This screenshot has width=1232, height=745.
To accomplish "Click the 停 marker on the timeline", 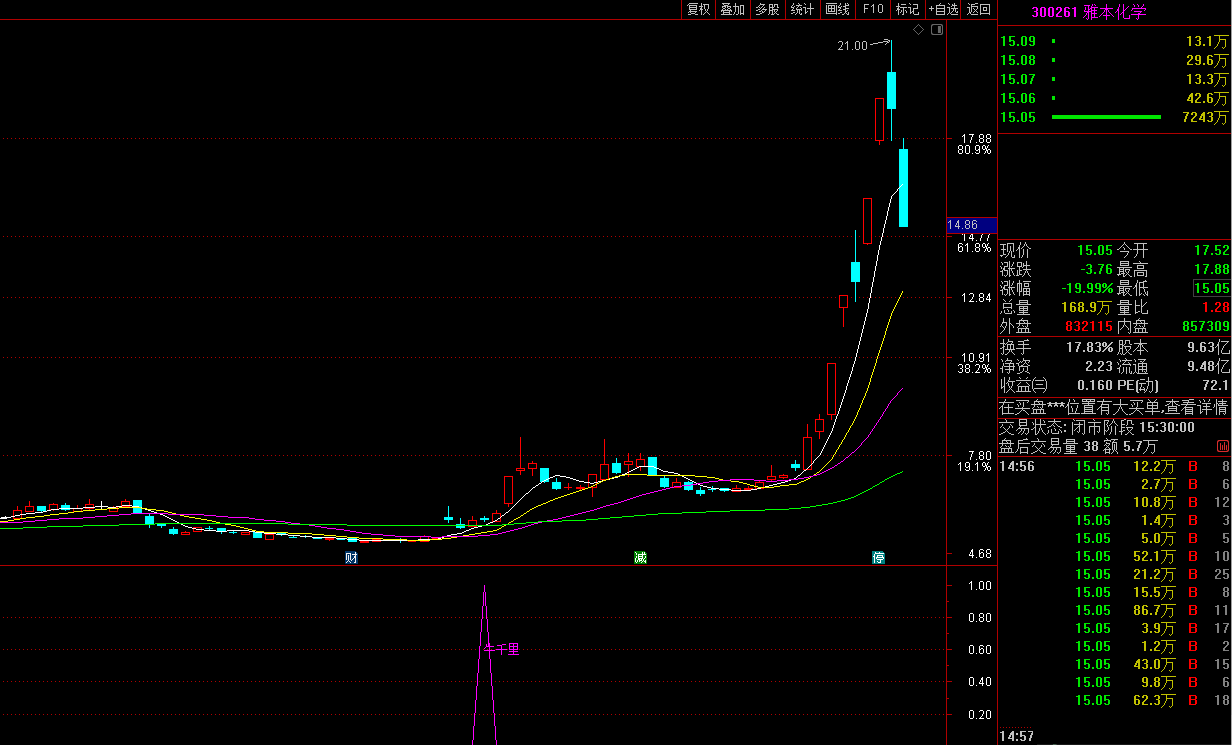I will (x=878, y=557).
